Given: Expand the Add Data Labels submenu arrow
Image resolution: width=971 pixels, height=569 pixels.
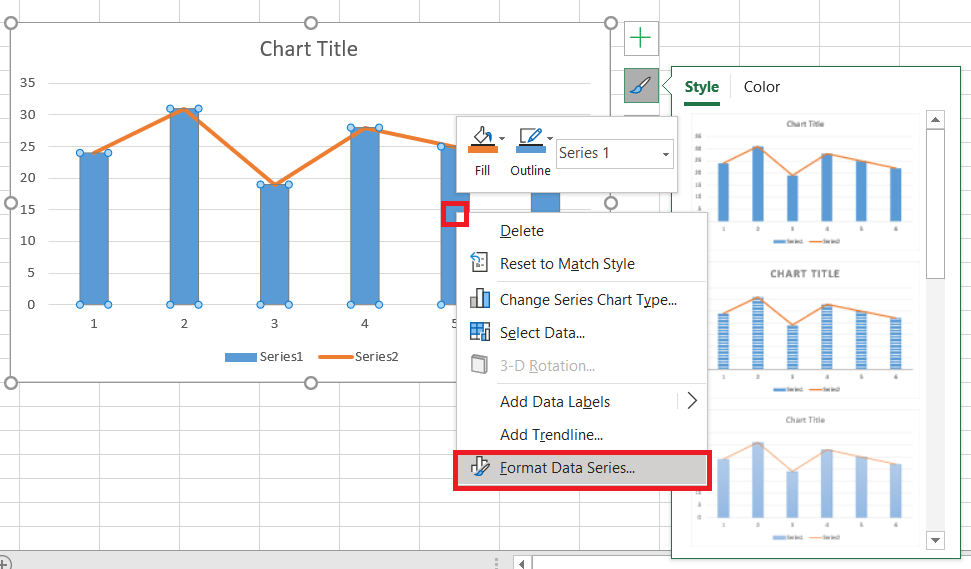Looking at the screenshot, I should pos(691,401).
